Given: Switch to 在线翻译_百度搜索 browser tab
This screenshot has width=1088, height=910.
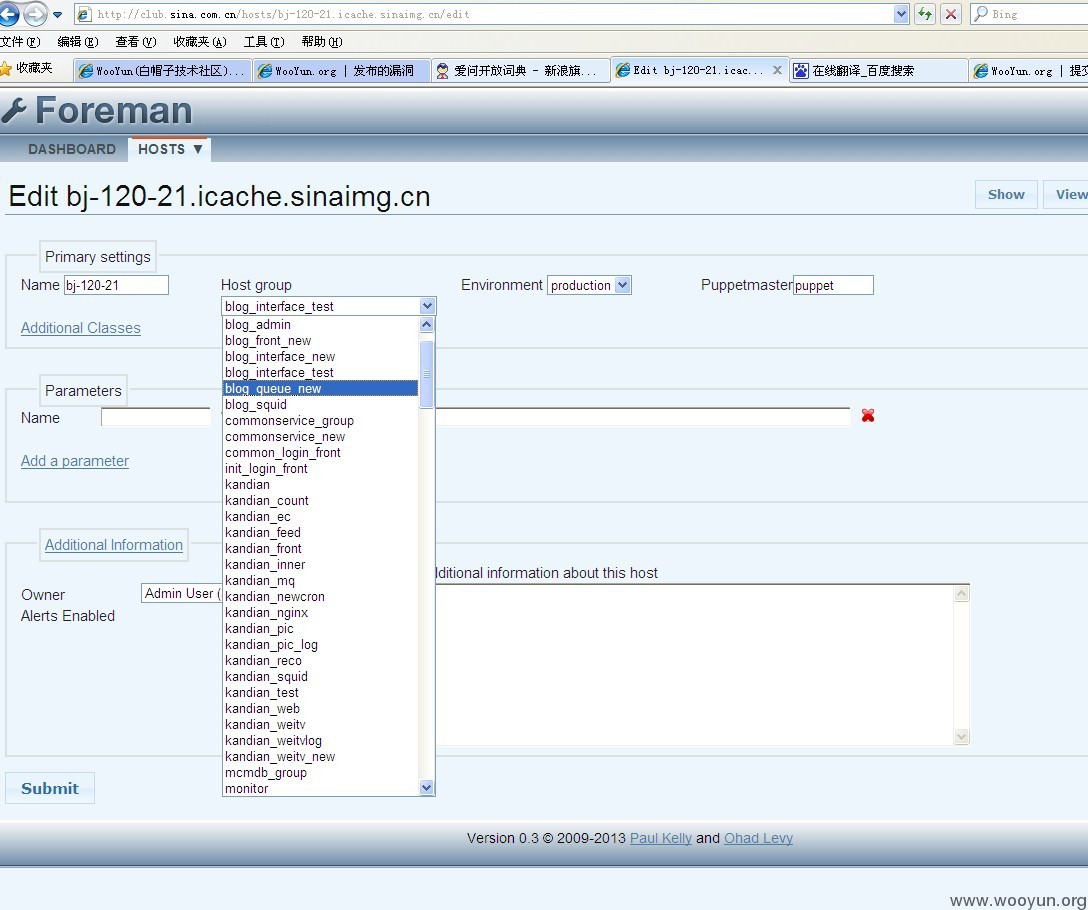Looking at the screenshot, I should [878, 71].
